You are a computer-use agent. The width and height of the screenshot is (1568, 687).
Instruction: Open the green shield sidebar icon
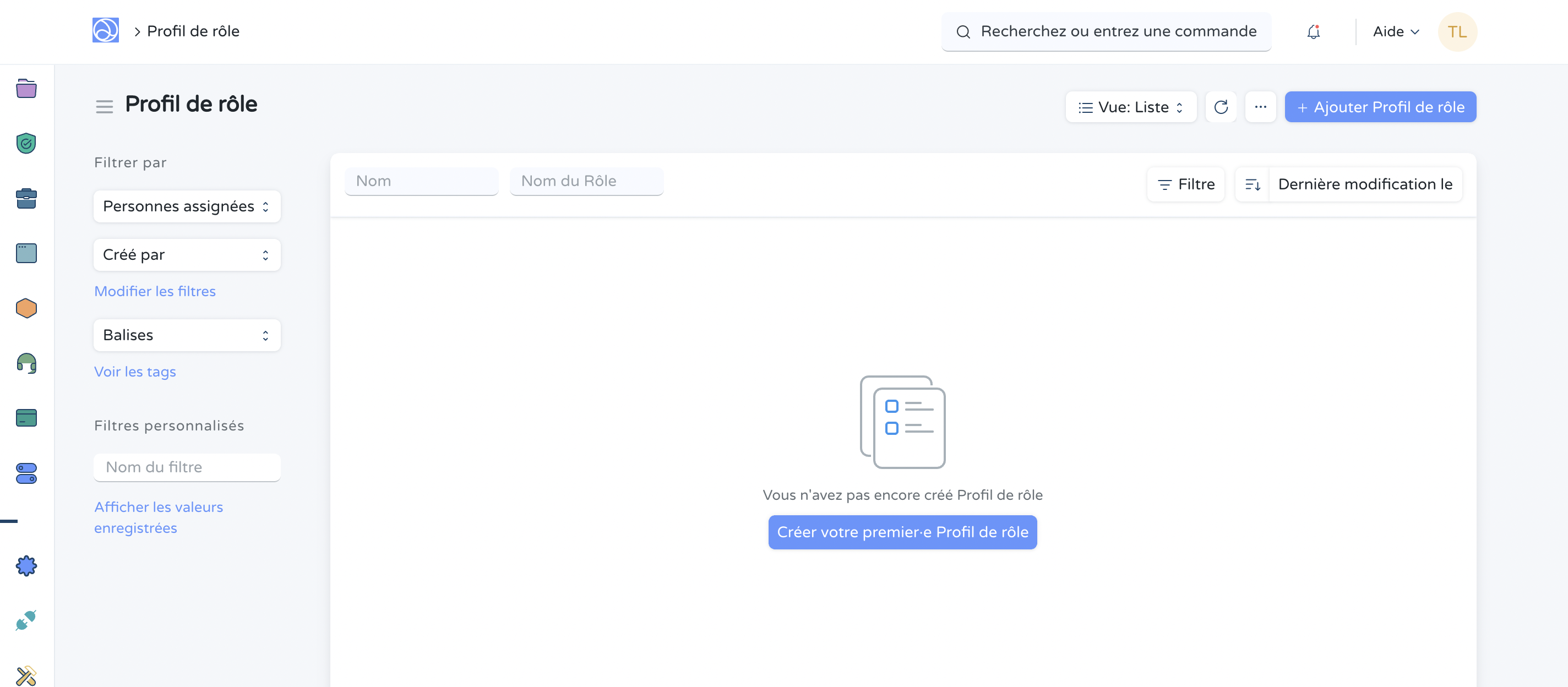click(x=26, y=144)
